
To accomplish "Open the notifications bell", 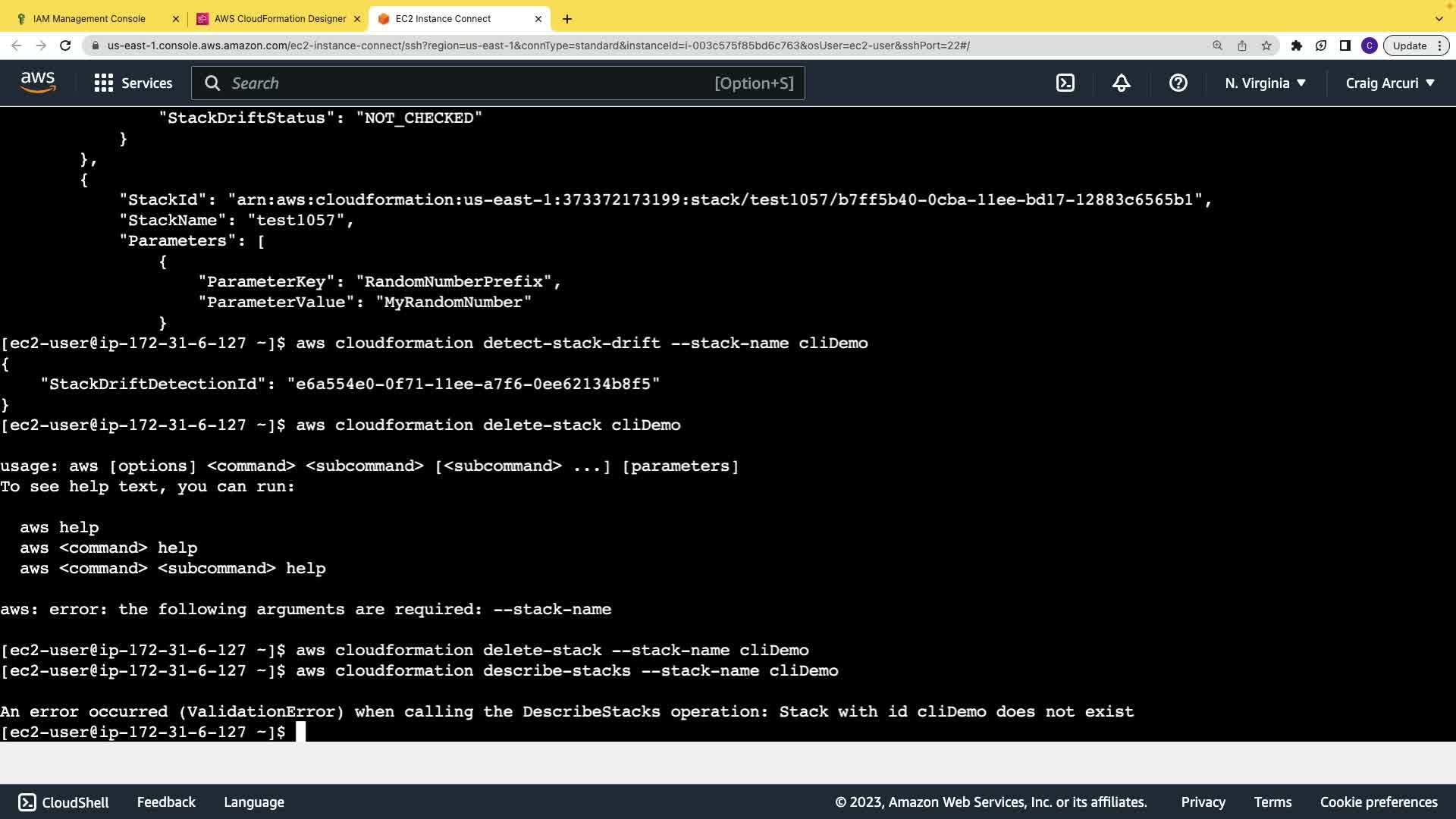I will [1121, 83].
